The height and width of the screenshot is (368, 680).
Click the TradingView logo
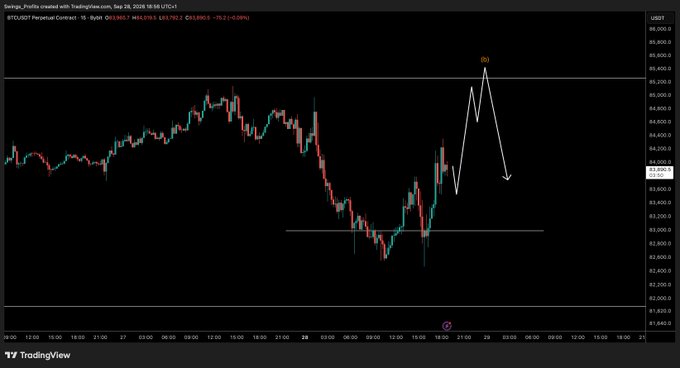pyautogui.click(x=38, y=355)
